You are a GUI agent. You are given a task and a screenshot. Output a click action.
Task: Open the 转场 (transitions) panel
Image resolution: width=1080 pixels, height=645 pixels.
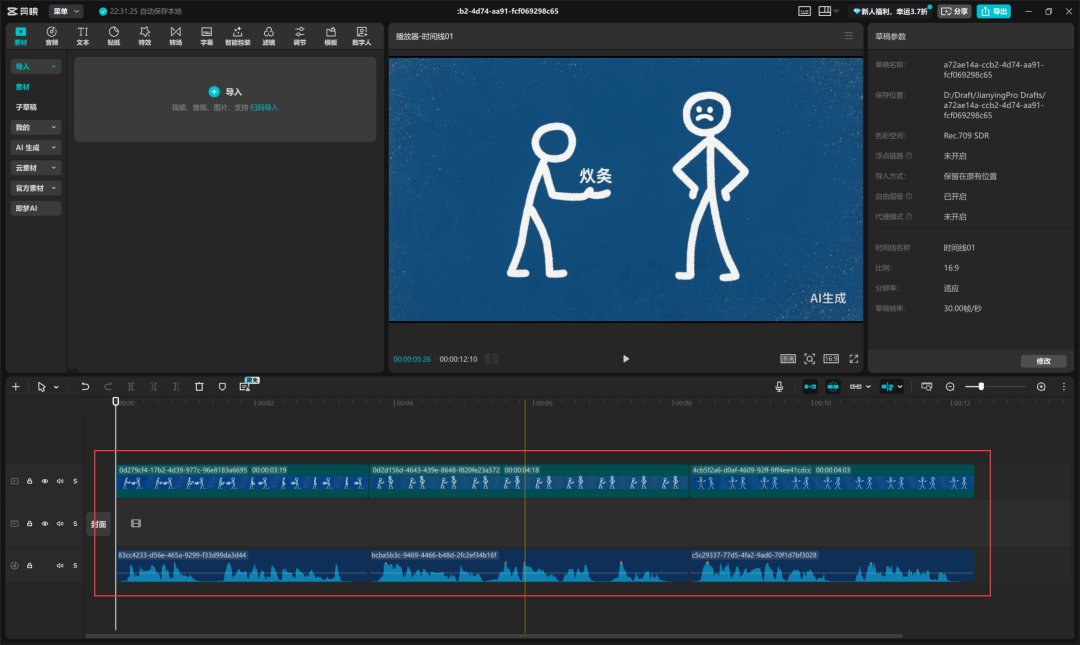click(176, 36)
